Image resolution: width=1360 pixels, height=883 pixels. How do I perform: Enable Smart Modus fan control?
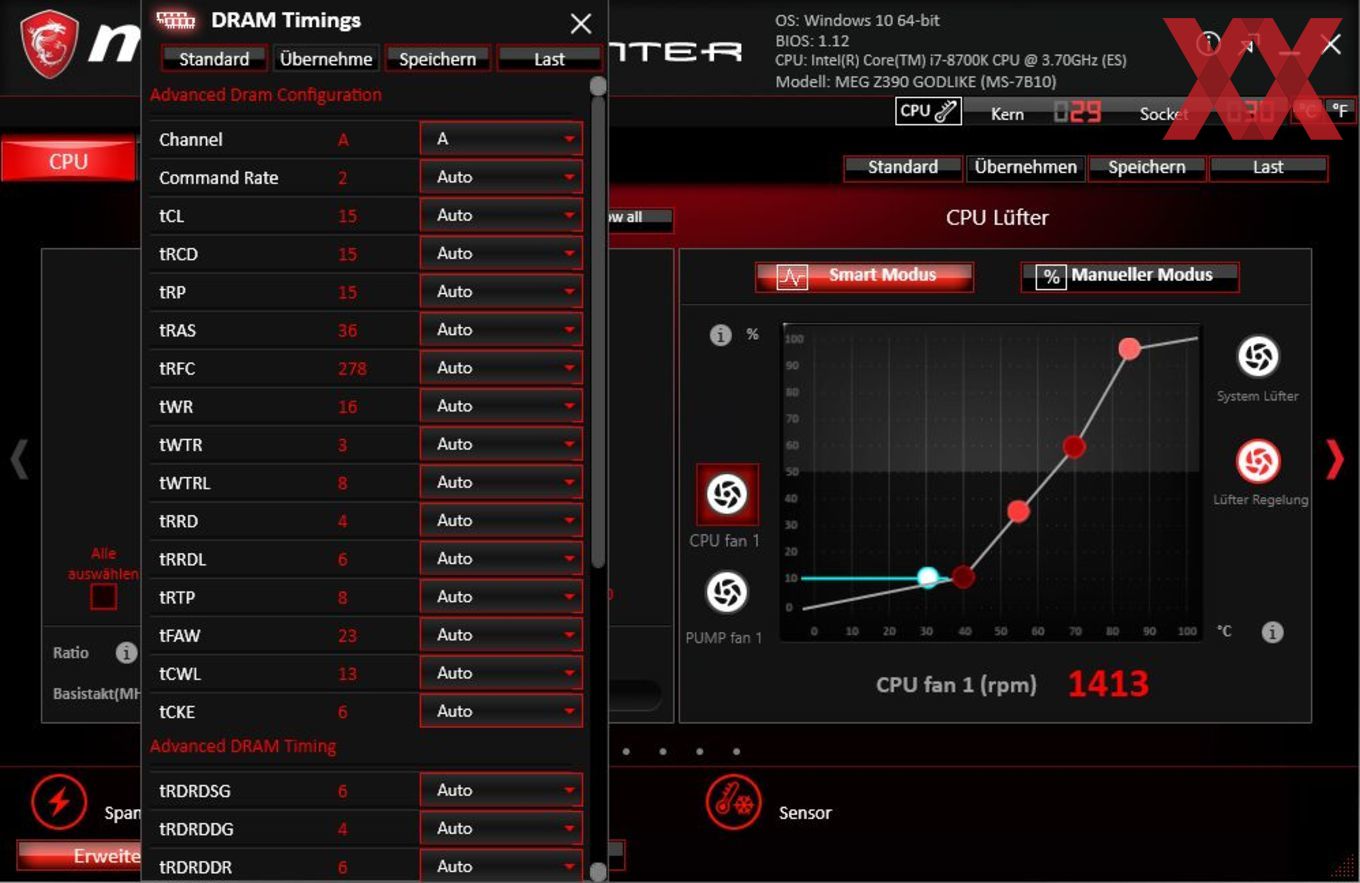point(864,276)
